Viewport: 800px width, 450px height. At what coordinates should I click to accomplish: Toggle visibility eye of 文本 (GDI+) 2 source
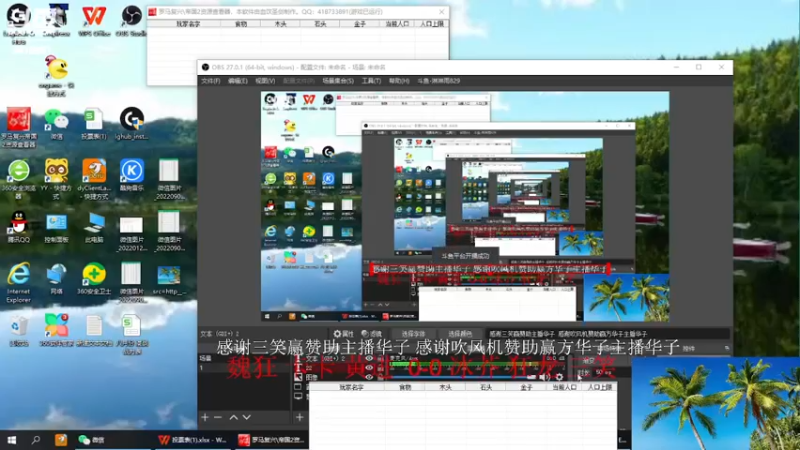coord(369,359)
